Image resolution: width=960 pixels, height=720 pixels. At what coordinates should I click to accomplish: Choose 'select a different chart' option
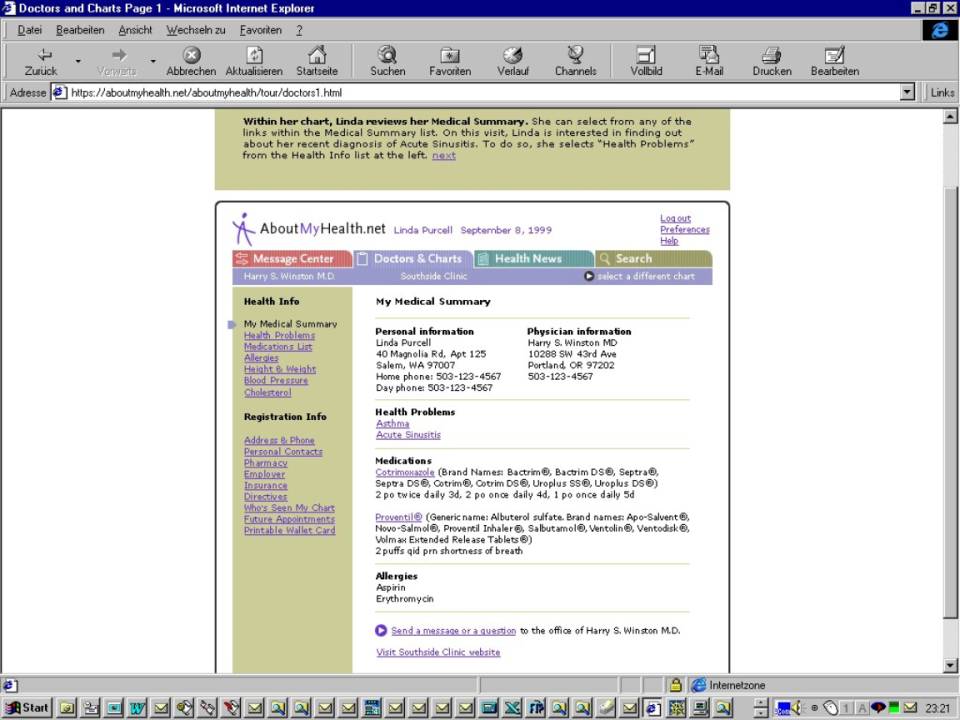pos(645,277)
